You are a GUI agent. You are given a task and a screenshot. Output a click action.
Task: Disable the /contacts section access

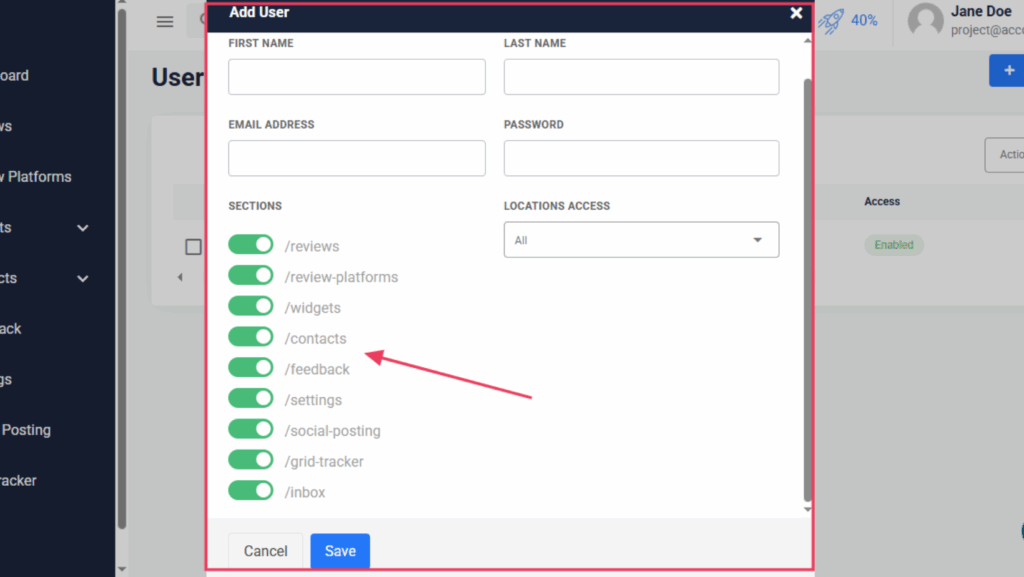[250, 338]
